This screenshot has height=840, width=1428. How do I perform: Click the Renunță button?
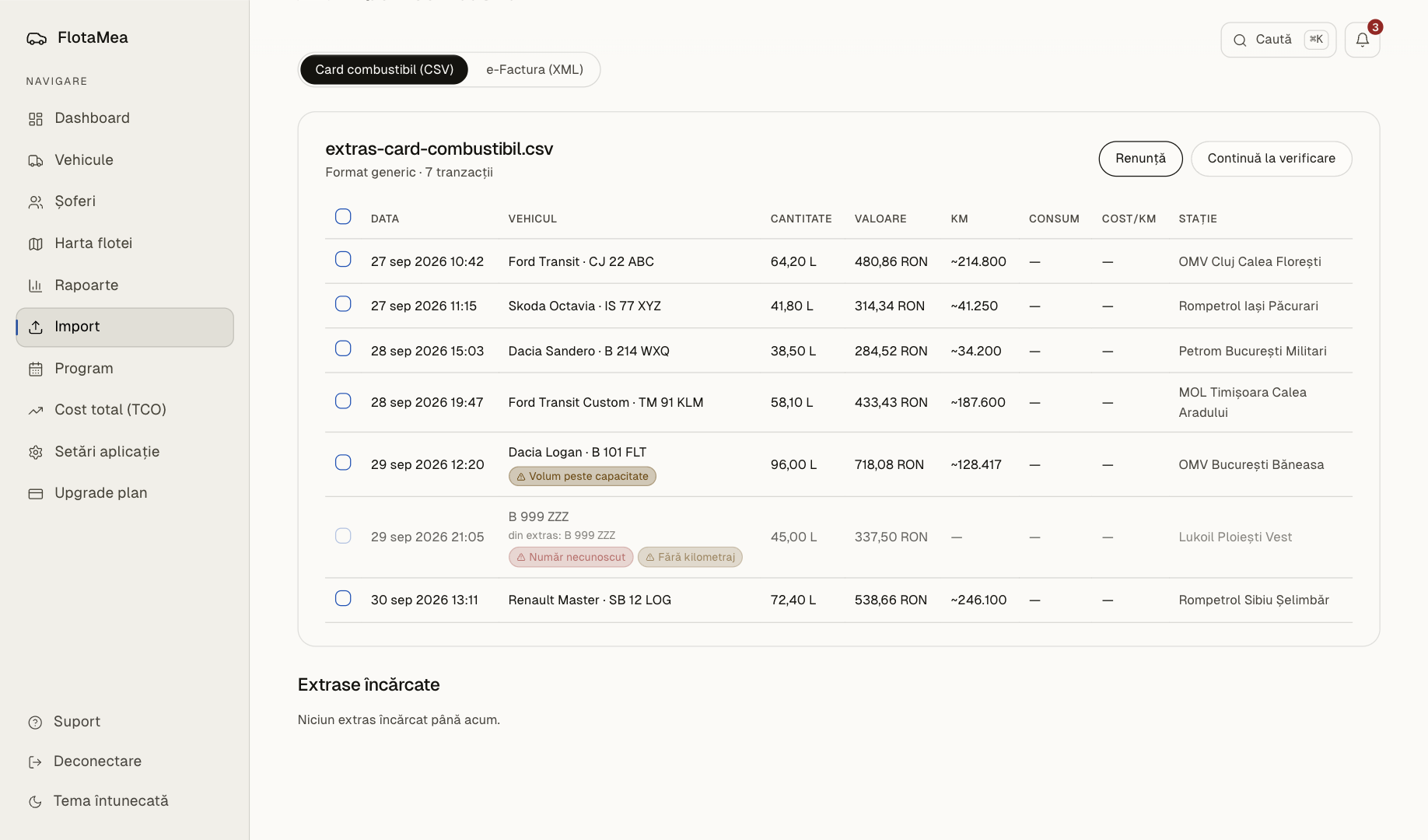(x=1140, y=159)
